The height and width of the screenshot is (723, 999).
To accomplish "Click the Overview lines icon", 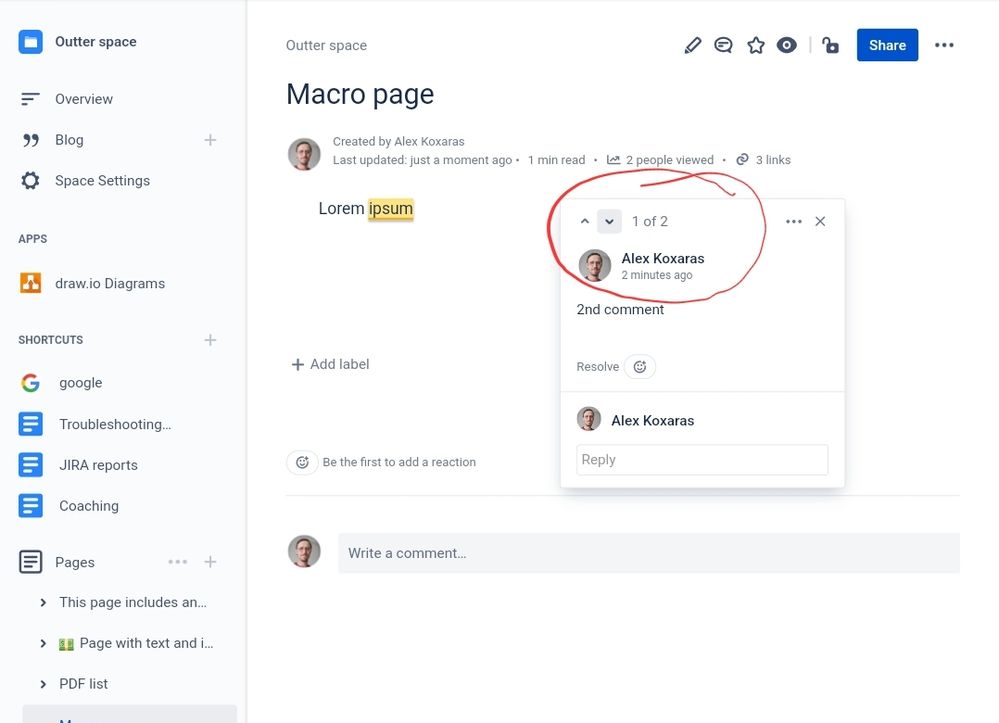I will coord(30,99).
